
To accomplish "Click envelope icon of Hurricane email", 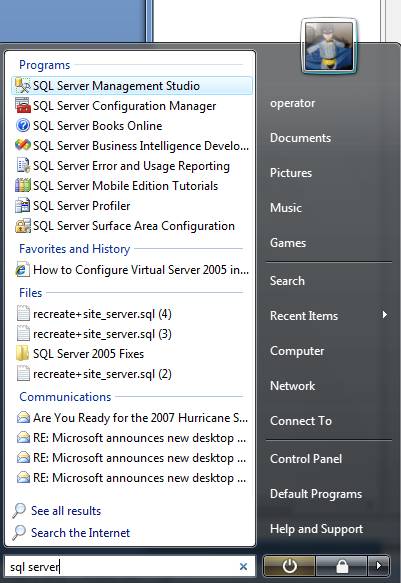I will 23,418.
